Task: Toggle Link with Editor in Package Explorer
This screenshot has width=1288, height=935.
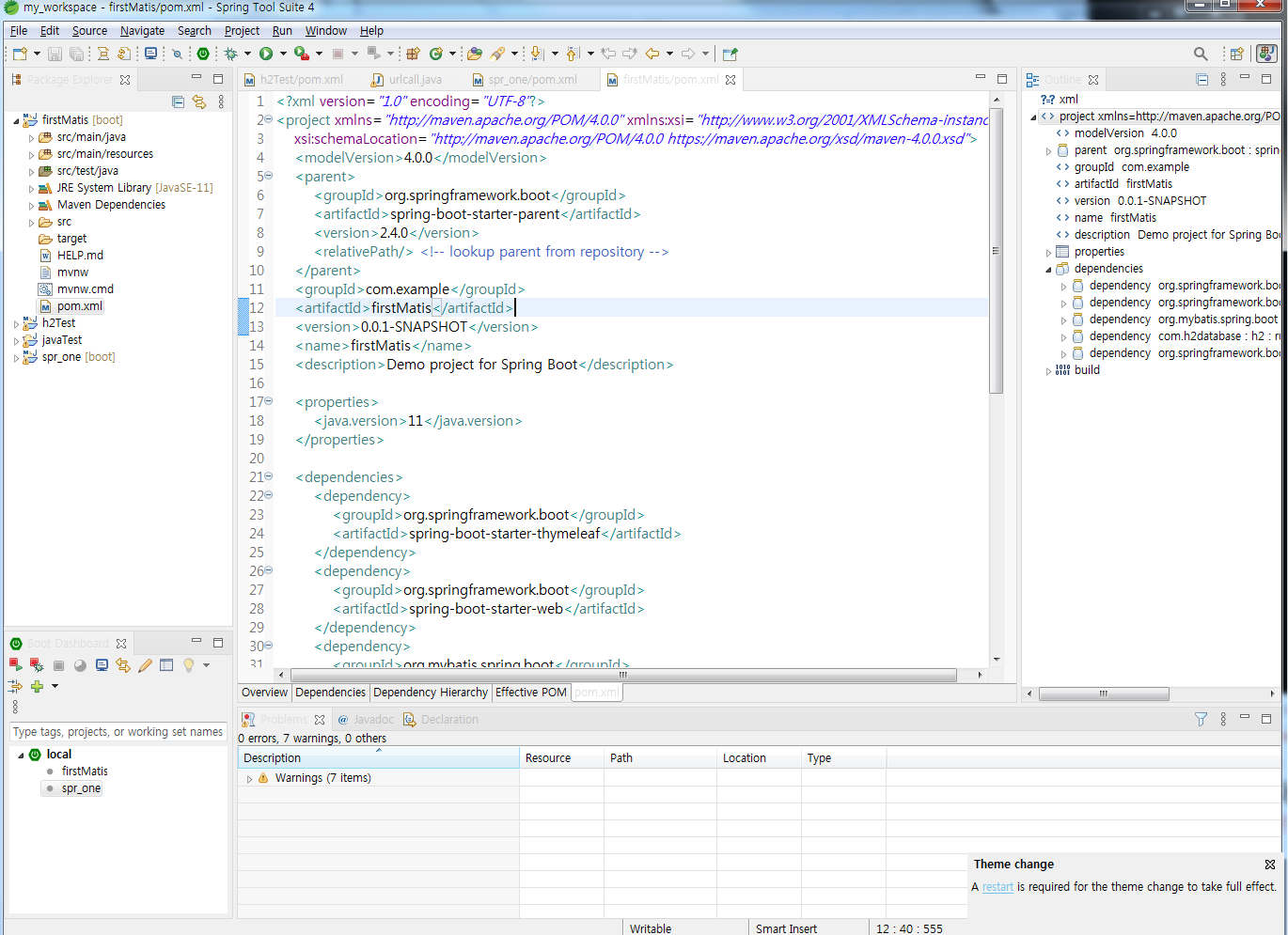Action: point(199,101)
